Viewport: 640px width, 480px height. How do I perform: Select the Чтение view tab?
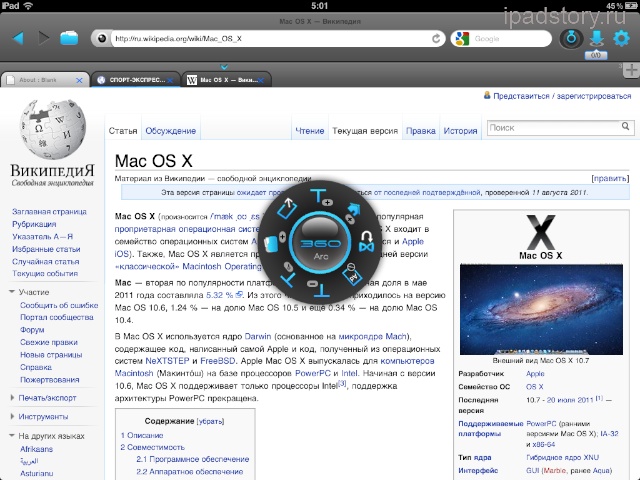[x=309, y=131]
